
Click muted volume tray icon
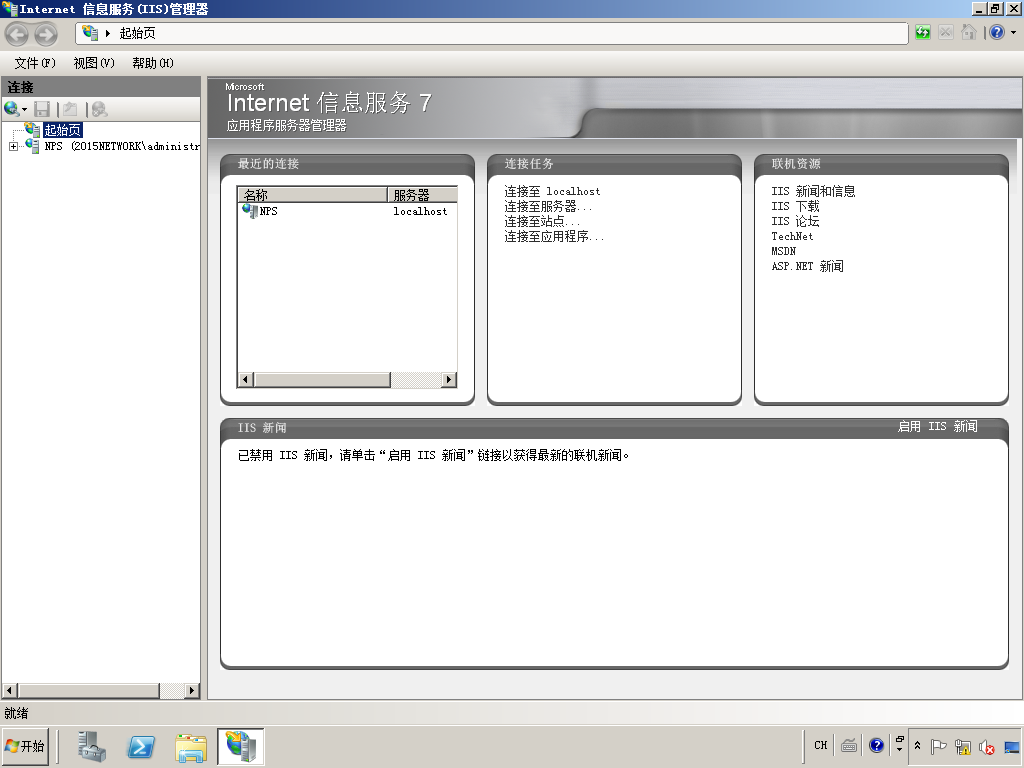987,746
